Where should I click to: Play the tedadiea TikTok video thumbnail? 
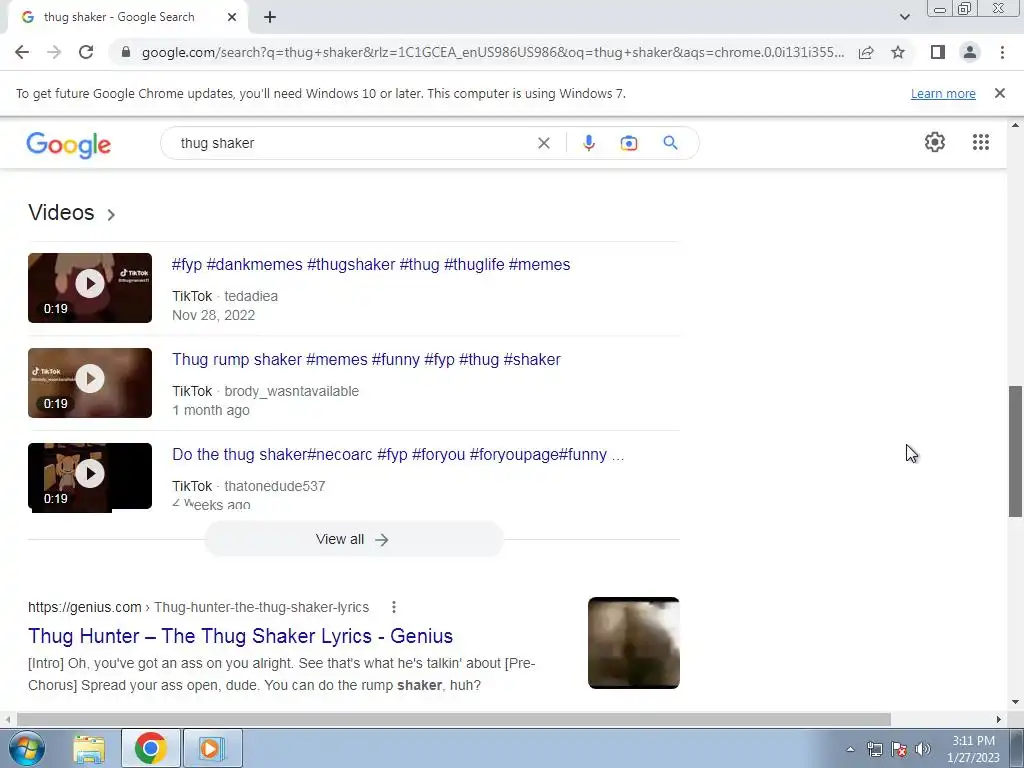pyautogui.click(x=90, y=288)
